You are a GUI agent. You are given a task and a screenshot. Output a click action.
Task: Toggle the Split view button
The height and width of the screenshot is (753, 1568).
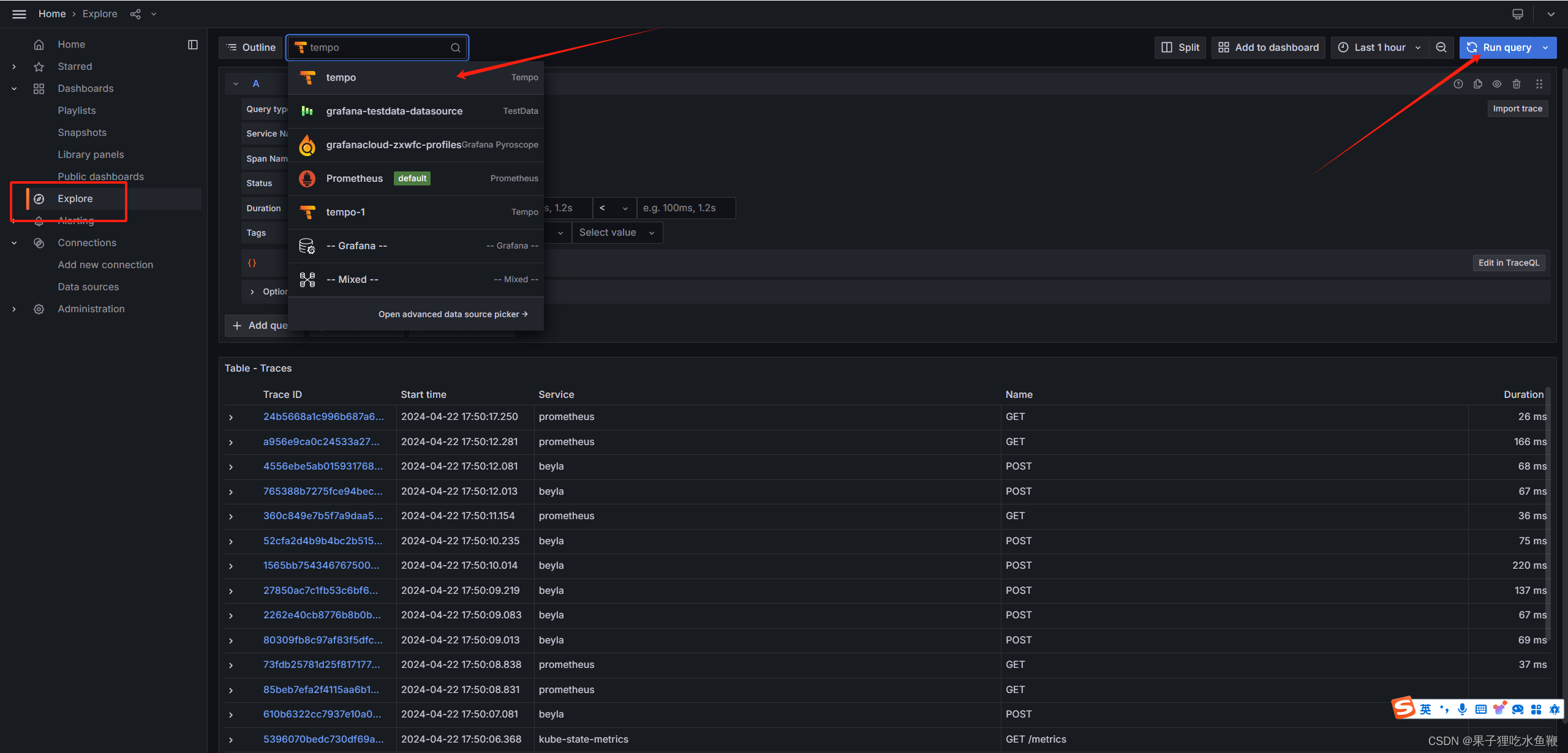(1180, 48)
